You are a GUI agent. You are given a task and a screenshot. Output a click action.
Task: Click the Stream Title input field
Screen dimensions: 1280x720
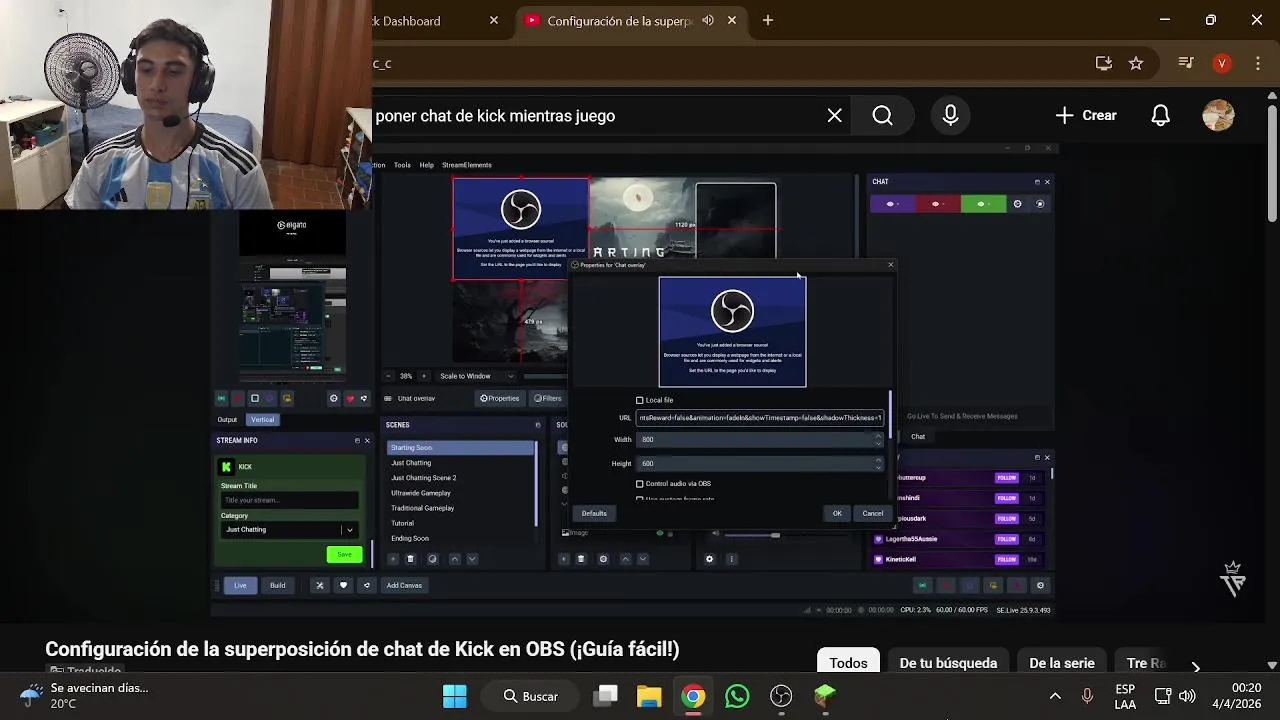point(289,500)
